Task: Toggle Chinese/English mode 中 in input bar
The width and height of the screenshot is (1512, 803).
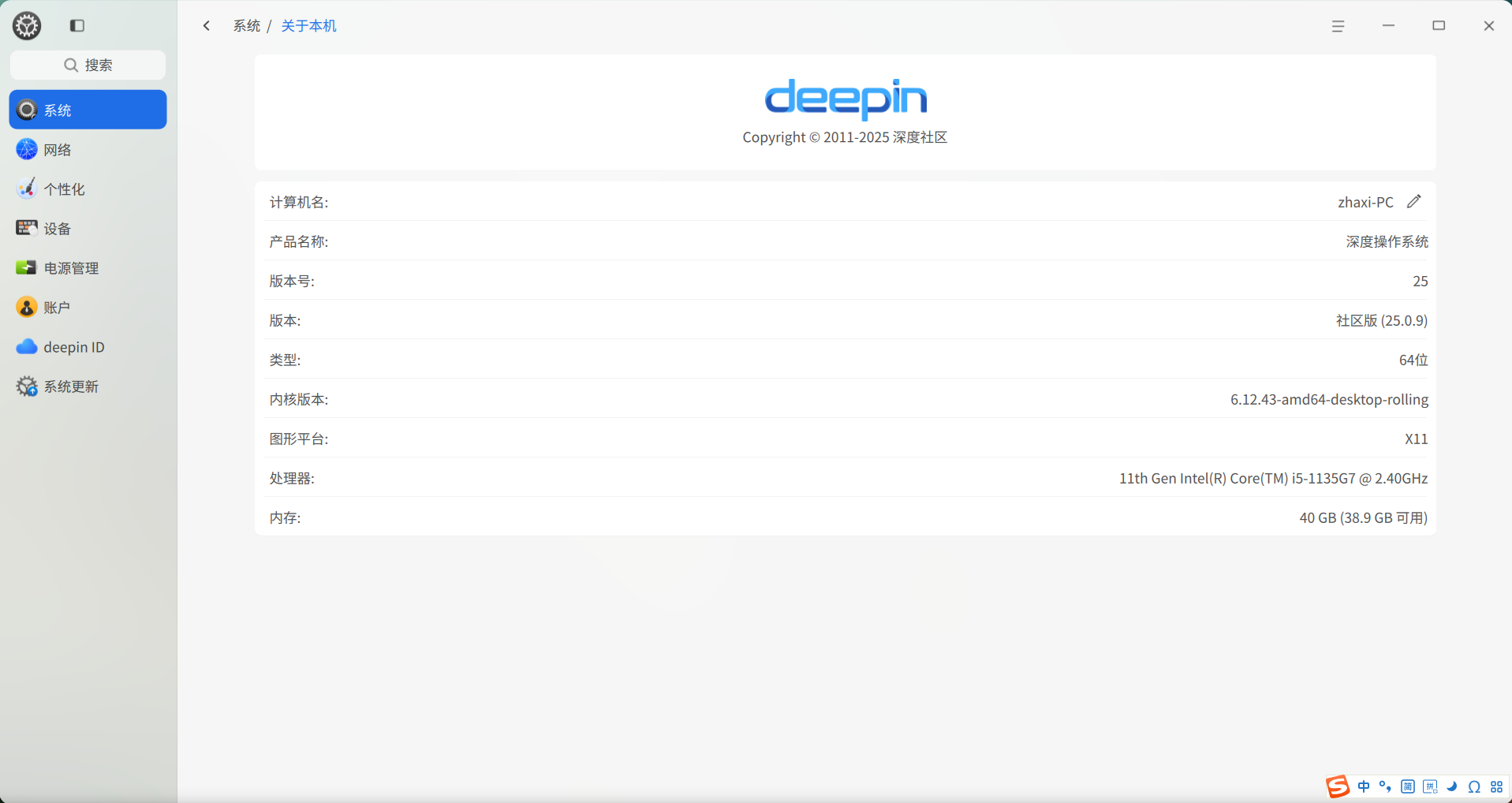Action: click(x=1364, y=787)
